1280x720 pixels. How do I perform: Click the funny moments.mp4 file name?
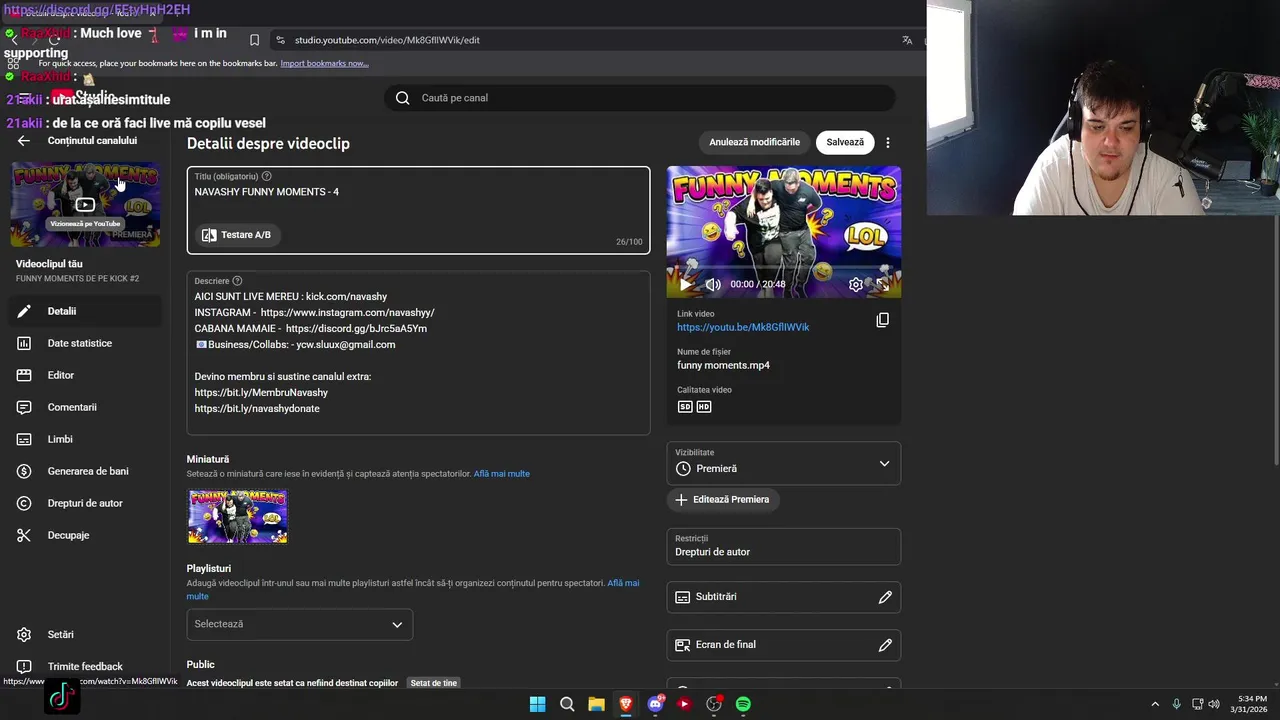(723, 365)
